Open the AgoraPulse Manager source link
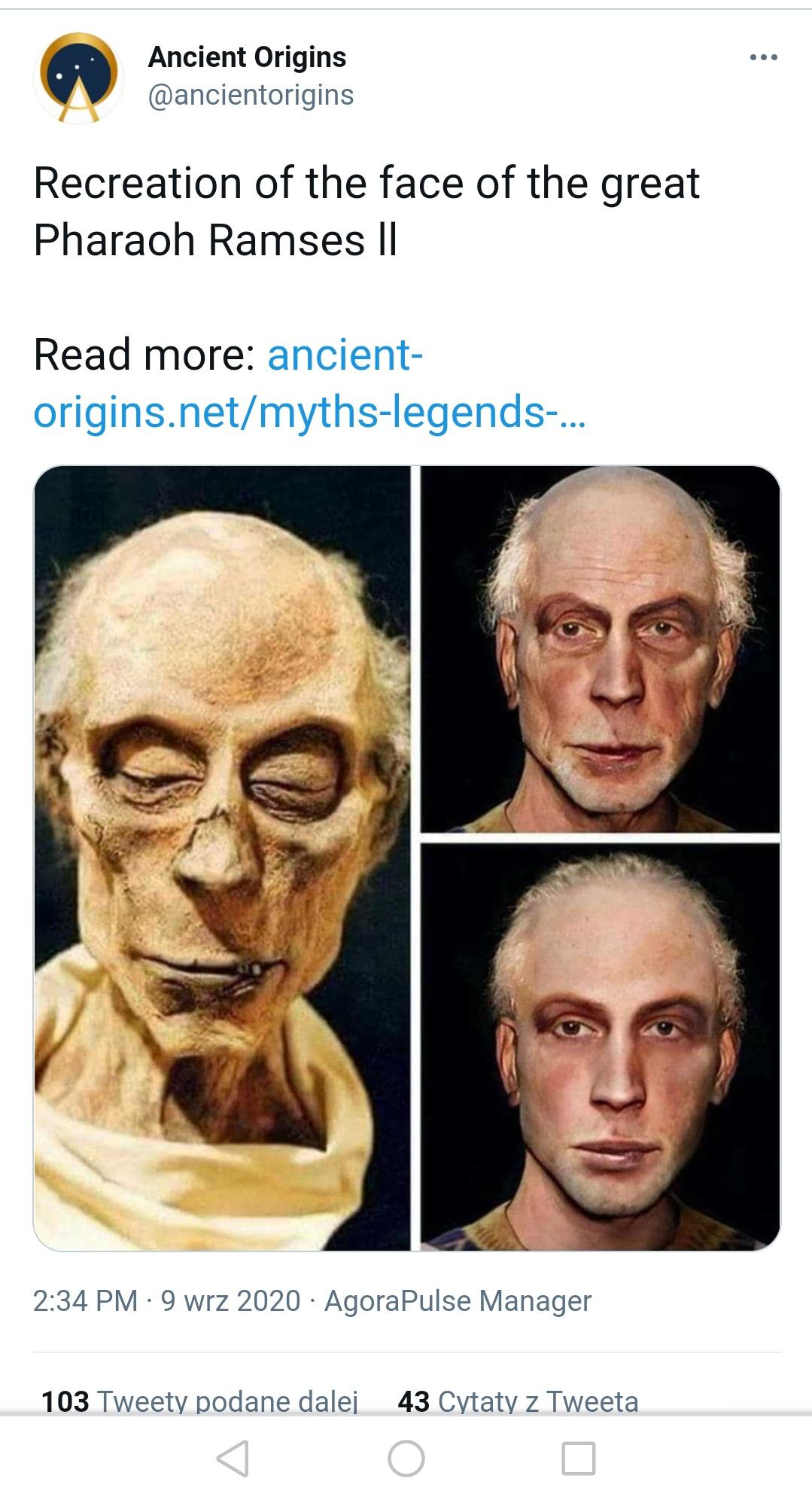The height and width of the screenshot is (1503, 812). pyautogui.click(x=458, y=1301)
